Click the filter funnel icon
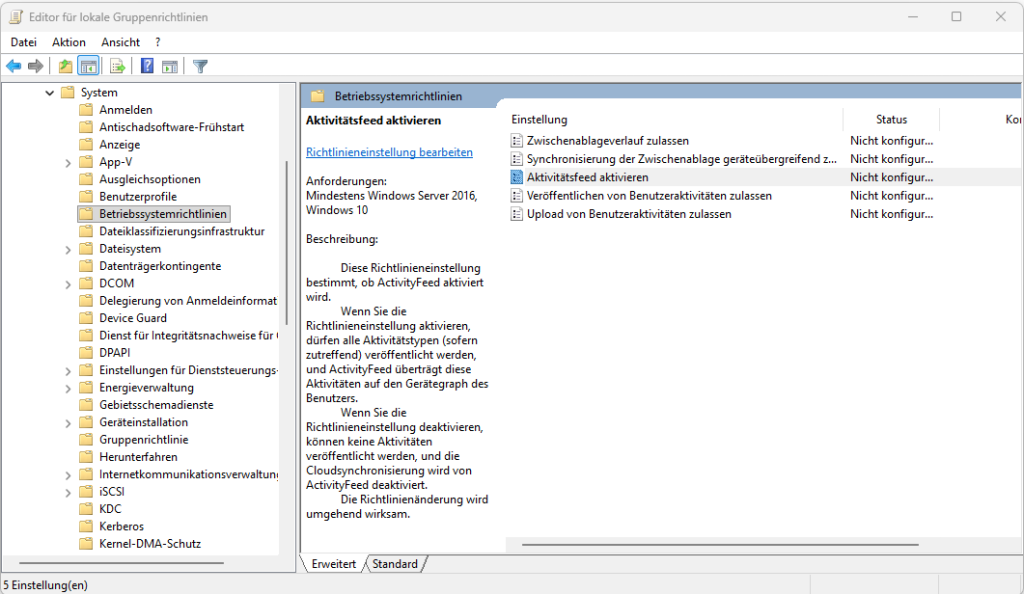Screen dimensions: 1024x594 (x=200, y=66)
